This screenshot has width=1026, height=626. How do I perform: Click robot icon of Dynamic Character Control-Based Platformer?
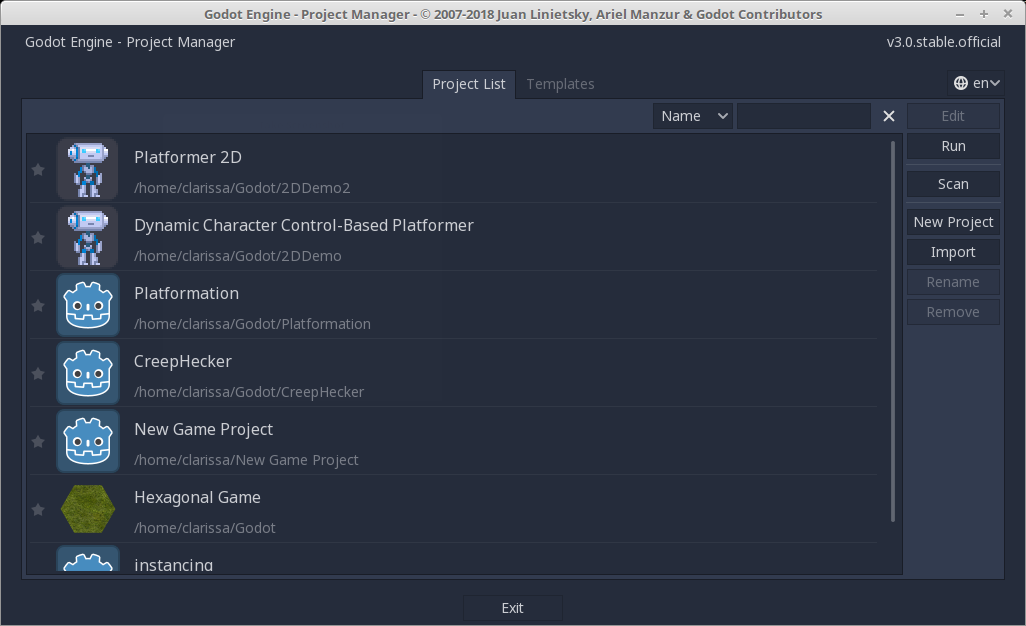tap(88, 237)
